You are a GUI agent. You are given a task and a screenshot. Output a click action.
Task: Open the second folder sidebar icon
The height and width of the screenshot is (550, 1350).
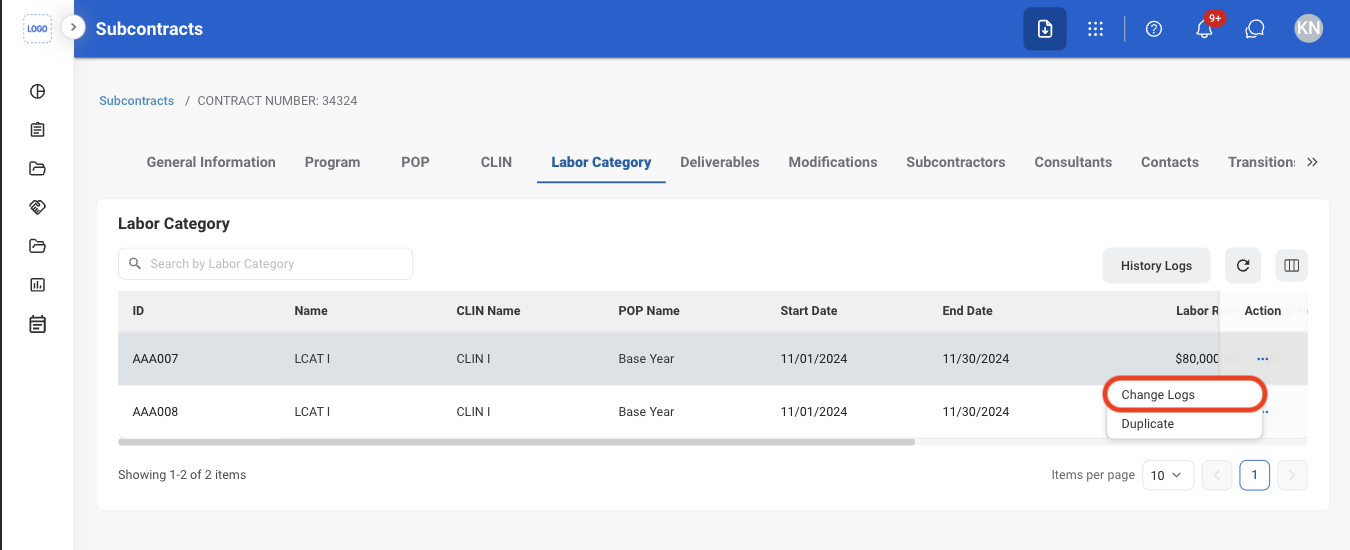37,246
